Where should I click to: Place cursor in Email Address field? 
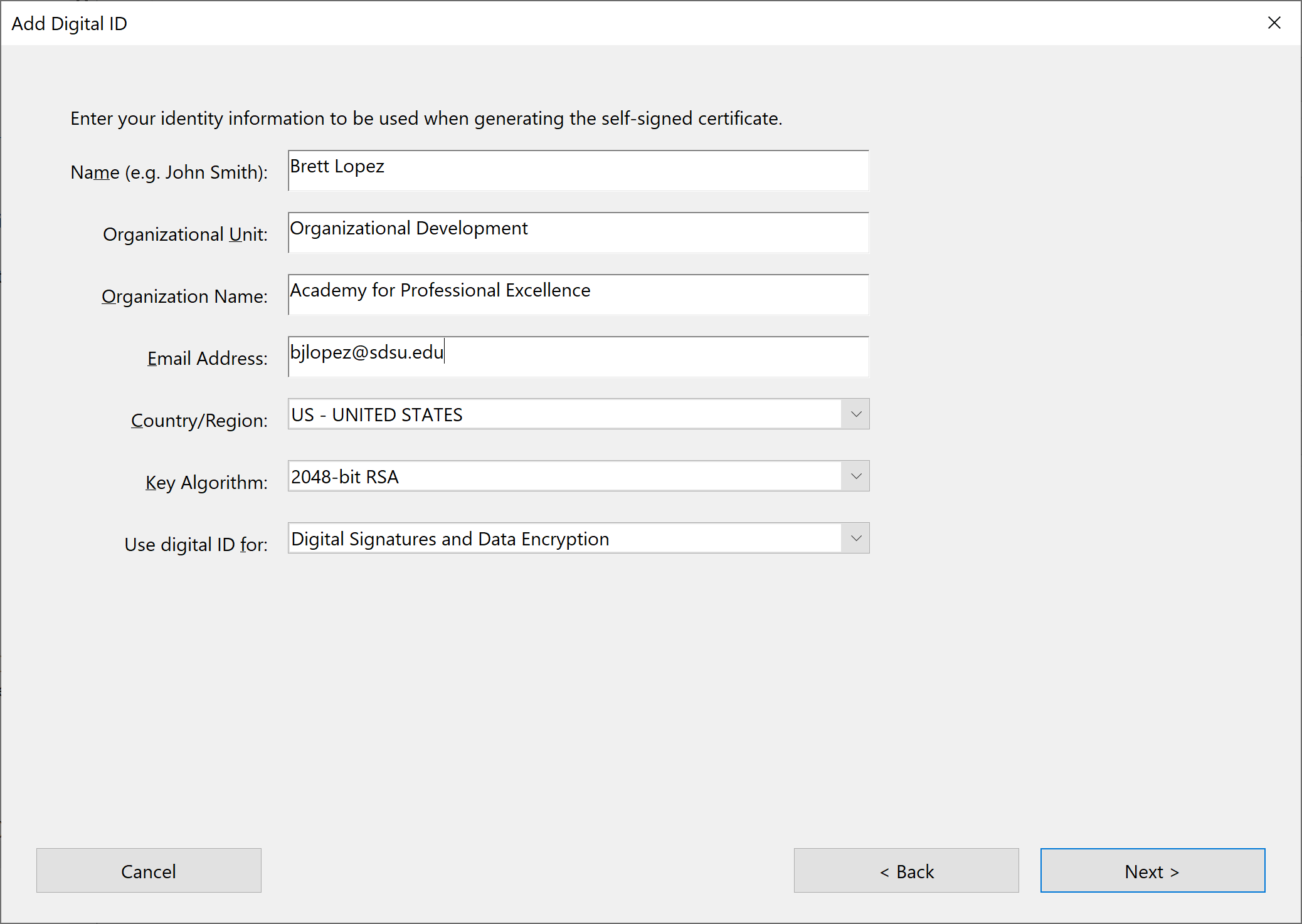[x=578, y=357]
